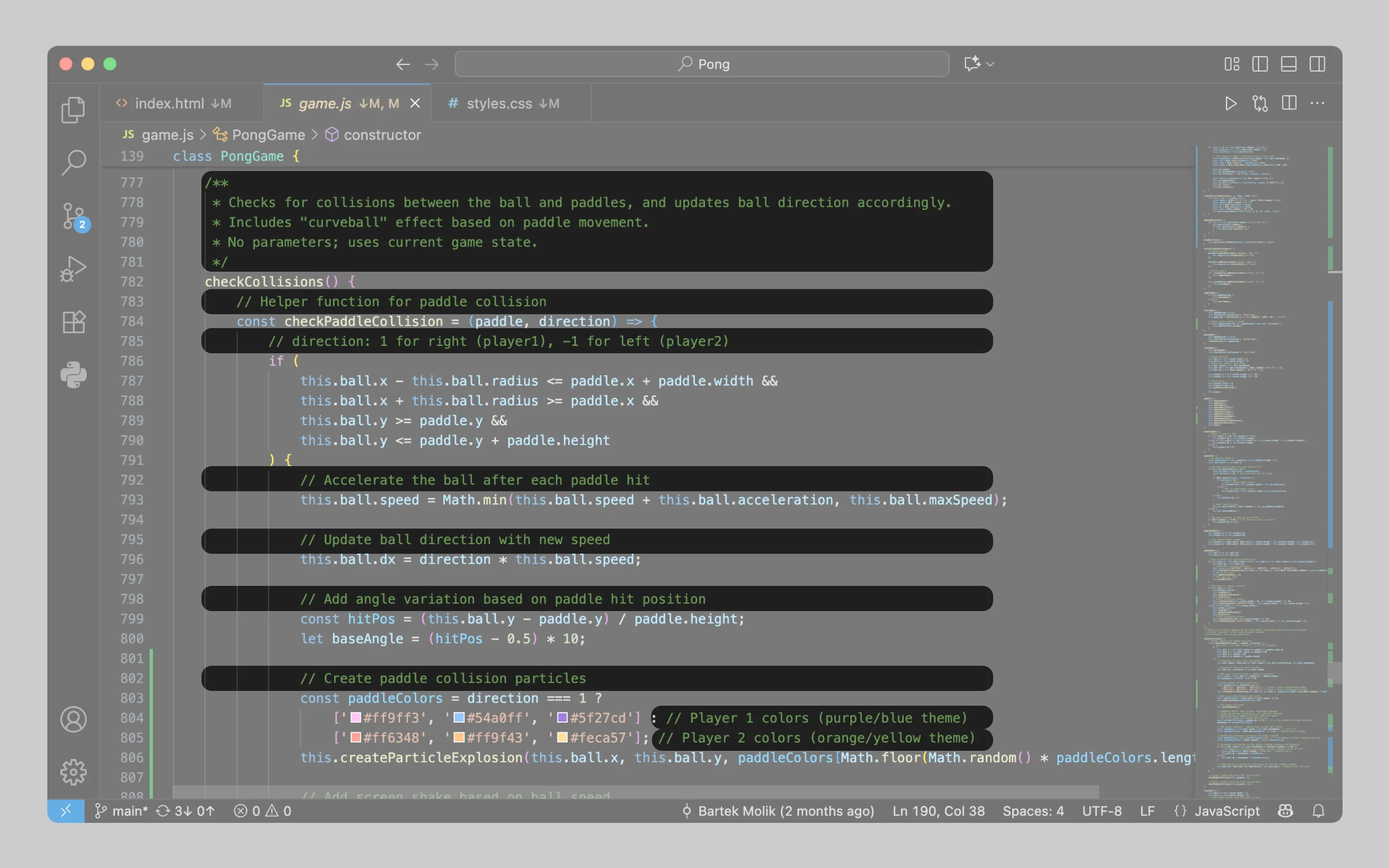
Task: Toggle the bottom panel visibility
Action: point(1289,64)
